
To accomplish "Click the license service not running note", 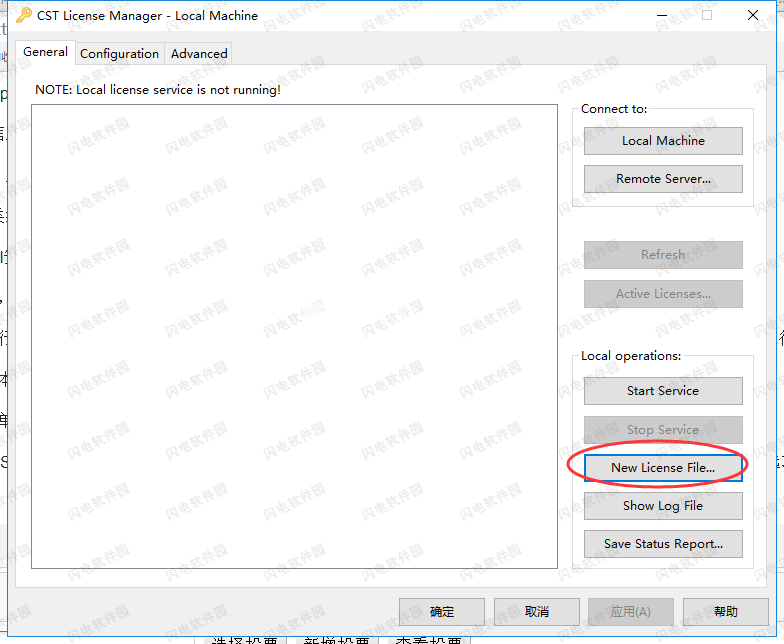I will click(158, 90).
